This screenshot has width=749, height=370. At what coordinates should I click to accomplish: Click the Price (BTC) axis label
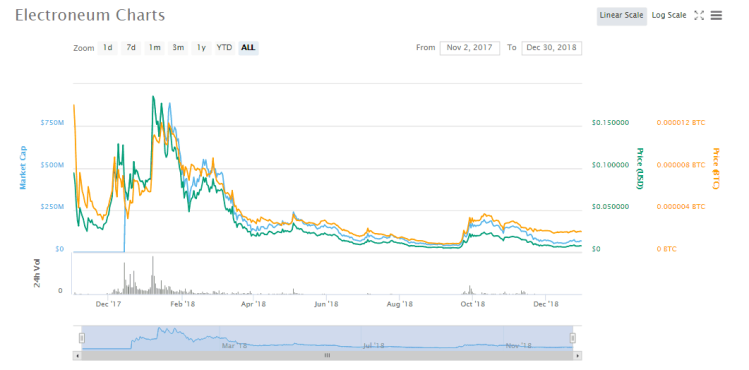[x=715, y=168]
